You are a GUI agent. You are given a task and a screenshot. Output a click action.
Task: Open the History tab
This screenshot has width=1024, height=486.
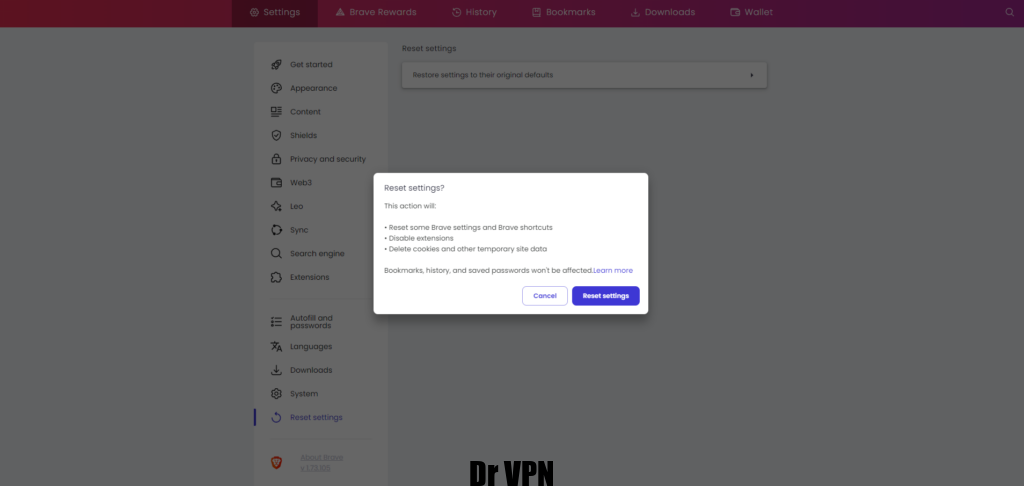474,12
